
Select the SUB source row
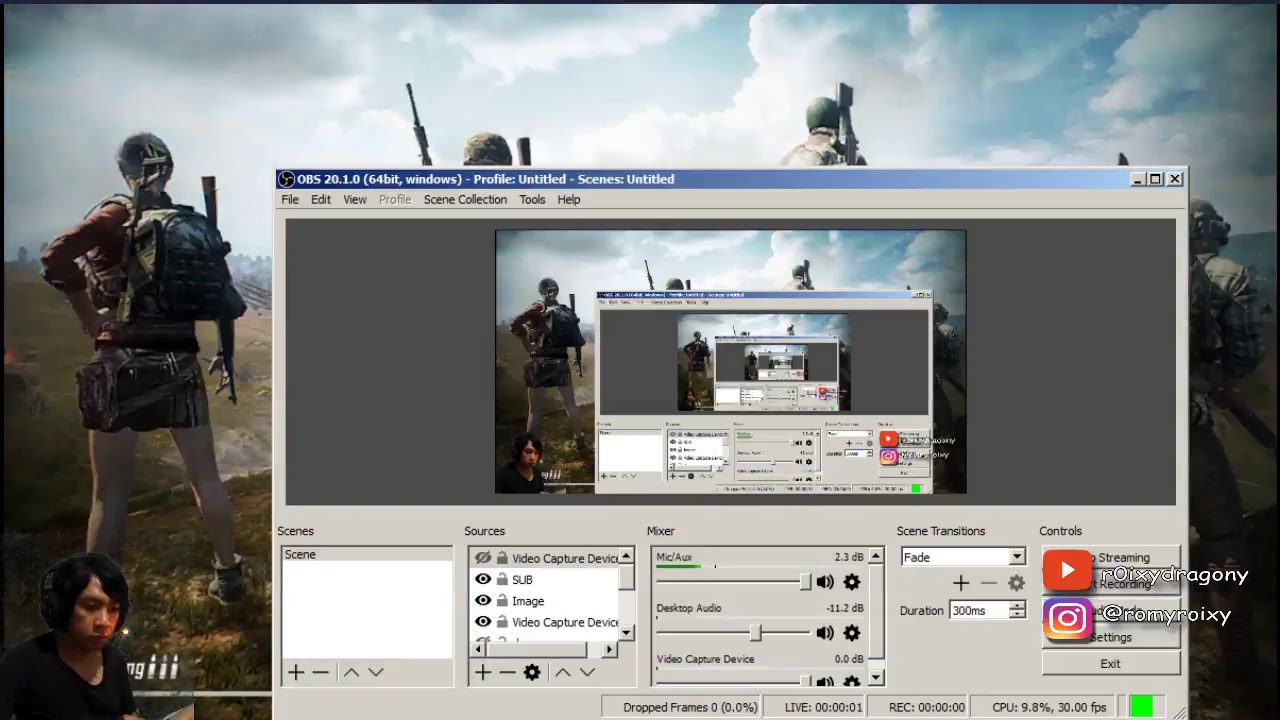[544, 579]
